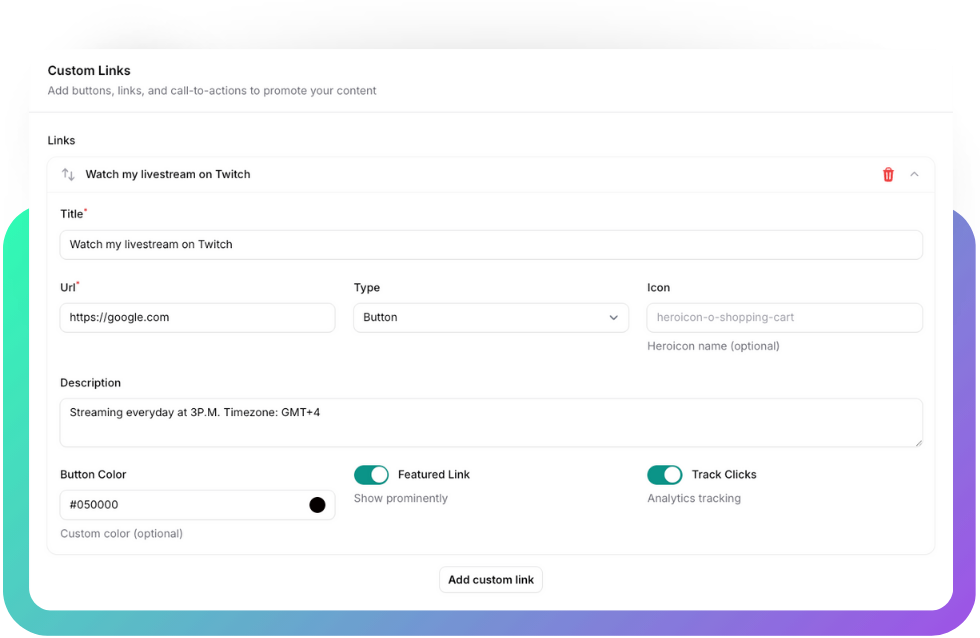Click the Button Color field label
The width and height of the screenshot is (980, 638).
[x=93, y=474]
